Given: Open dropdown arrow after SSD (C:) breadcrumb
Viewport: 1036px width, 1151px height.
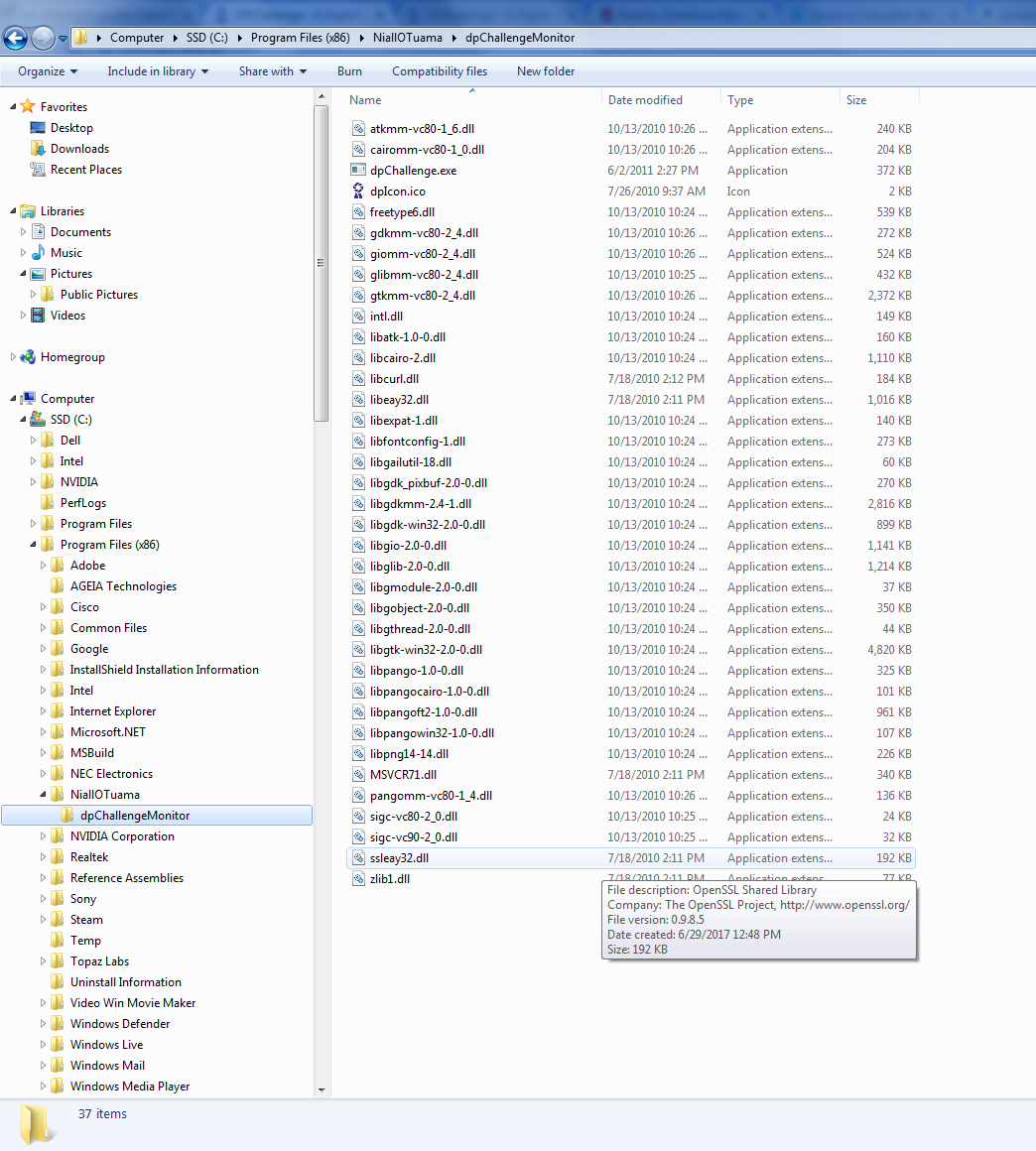Looking at the screenshot, I should click(239, 38).
